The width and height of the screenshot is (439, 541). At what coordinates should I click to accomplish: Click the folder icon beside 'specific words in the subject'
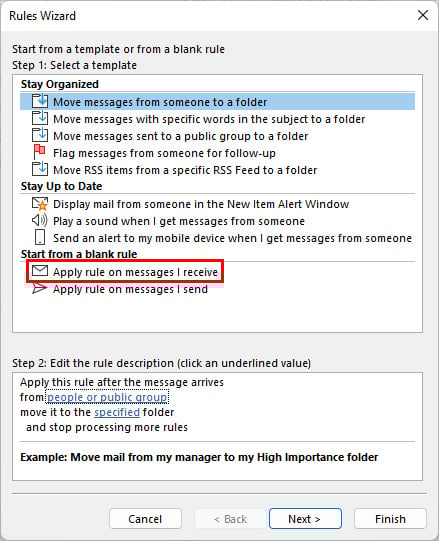click(40, 118)
